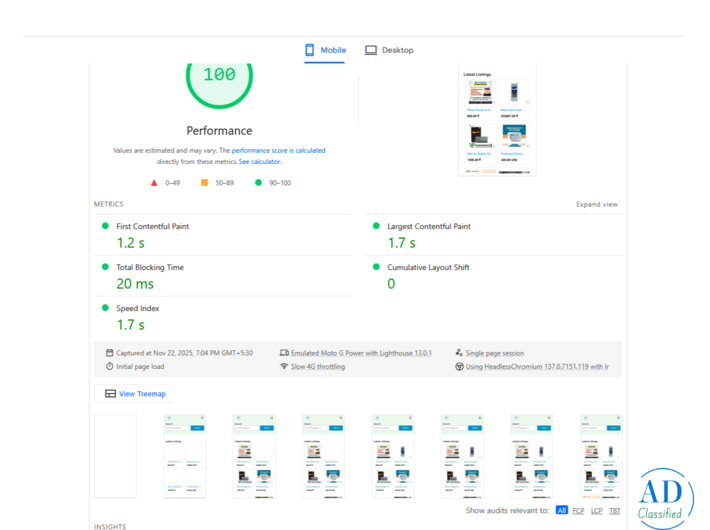Open the See calculator link
710x530 pixels.
(x=260, y=162)
